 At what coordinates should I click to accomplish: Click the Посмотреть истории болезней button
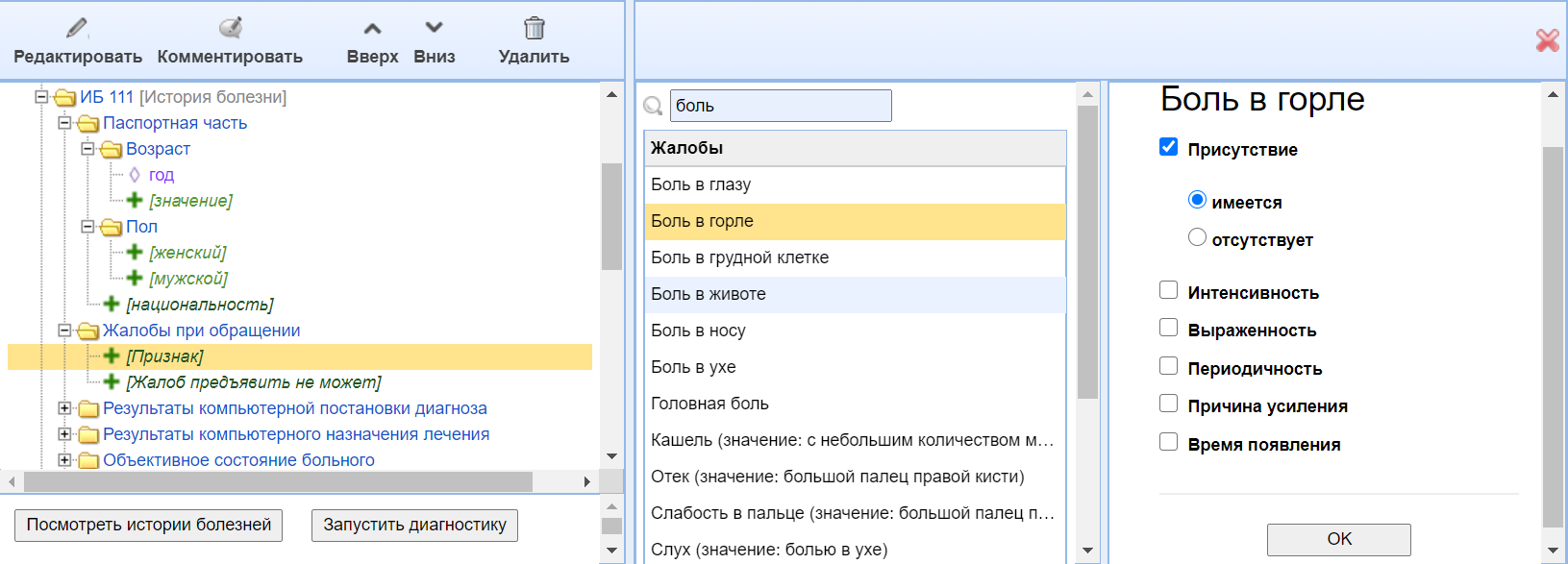click(x=148, y=525)
